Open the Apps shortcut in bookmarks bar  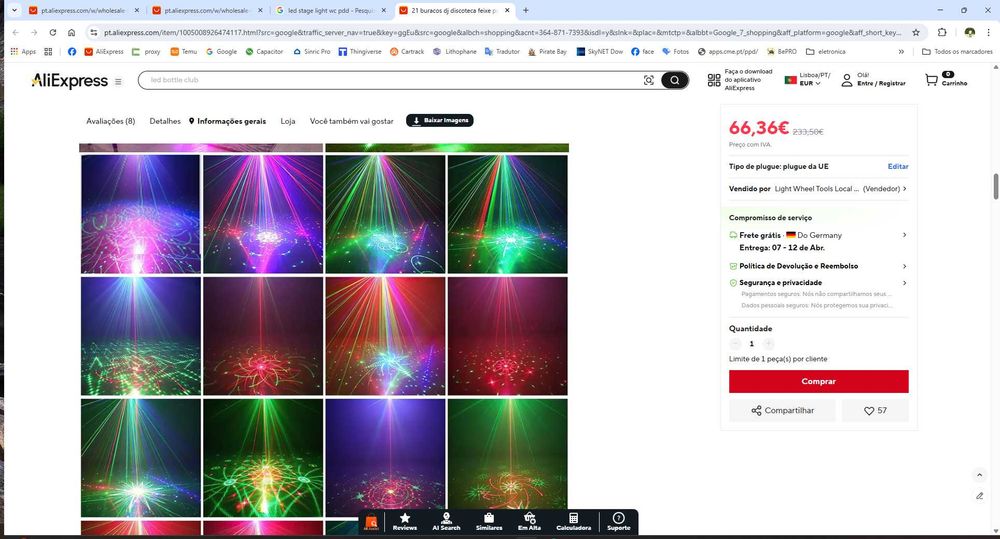click(24, 52)
